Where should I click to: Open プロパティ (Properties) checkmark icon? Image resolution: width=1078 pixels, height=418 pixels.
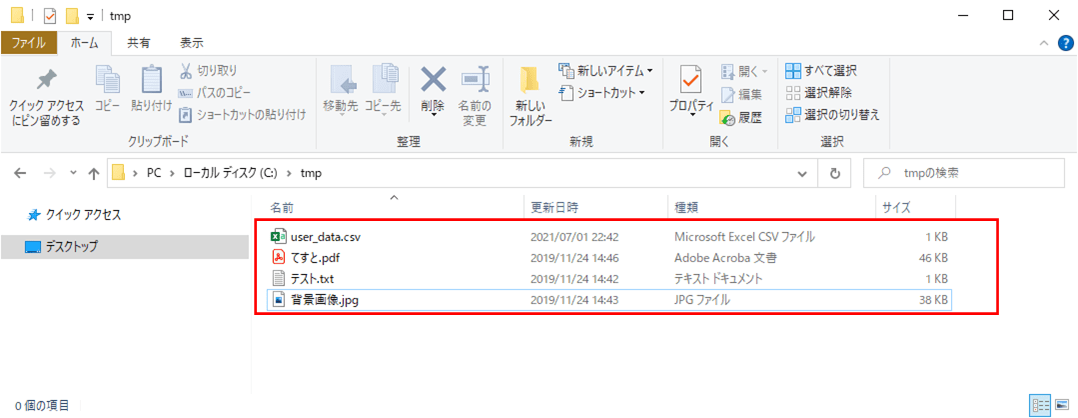pyautogui.click(x=690, y=80)
